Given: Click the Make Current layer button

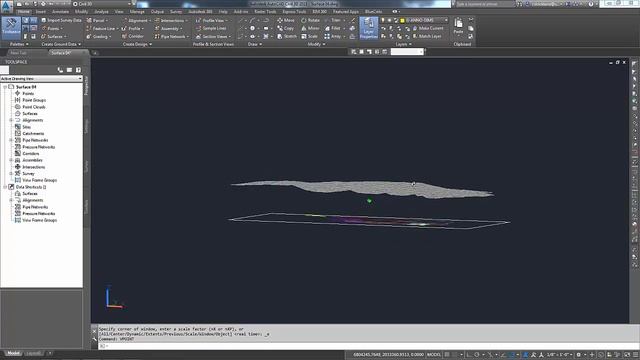Looking at the screenshot, I should 428,28.
